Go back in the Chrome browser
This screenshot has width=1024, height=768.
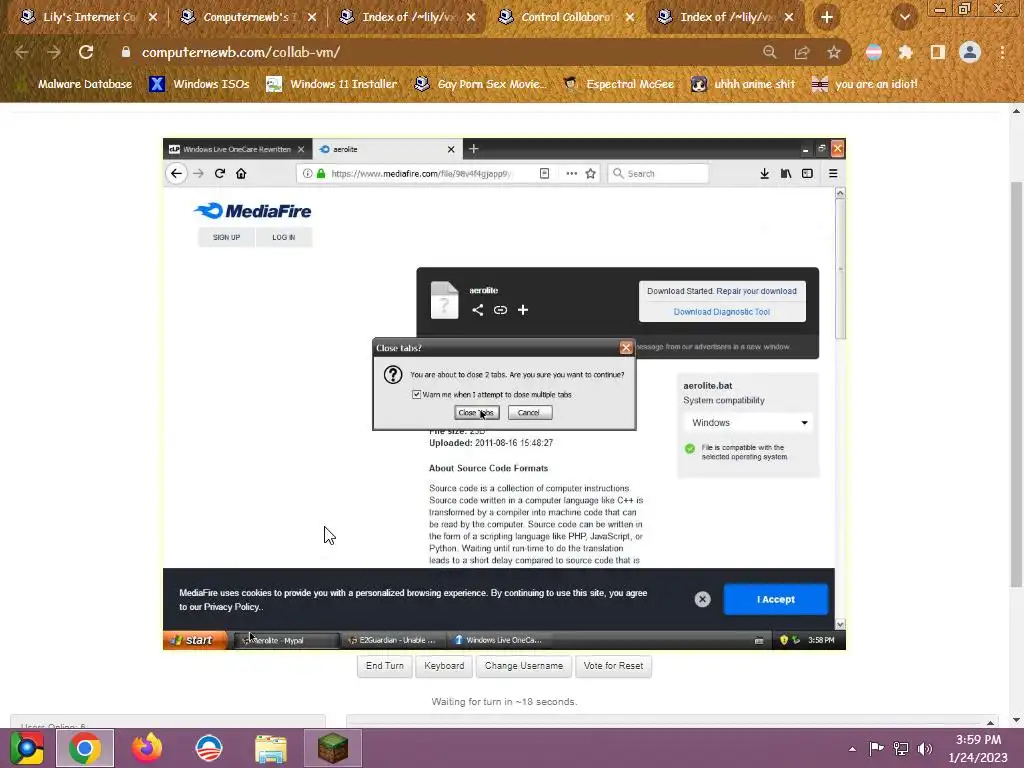tap(22, 52)
